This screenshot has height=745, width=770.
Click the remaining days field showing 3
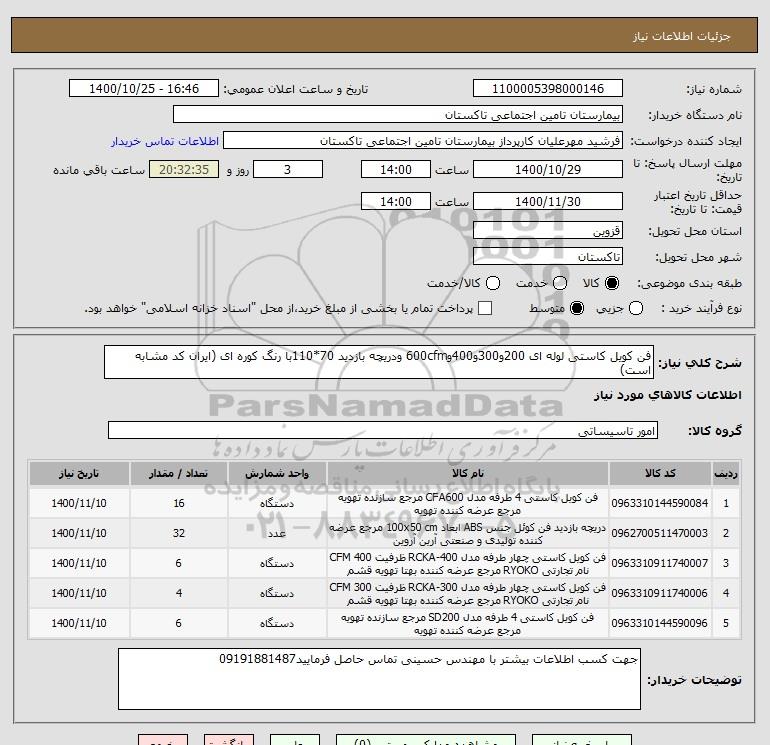pos(288,169)
